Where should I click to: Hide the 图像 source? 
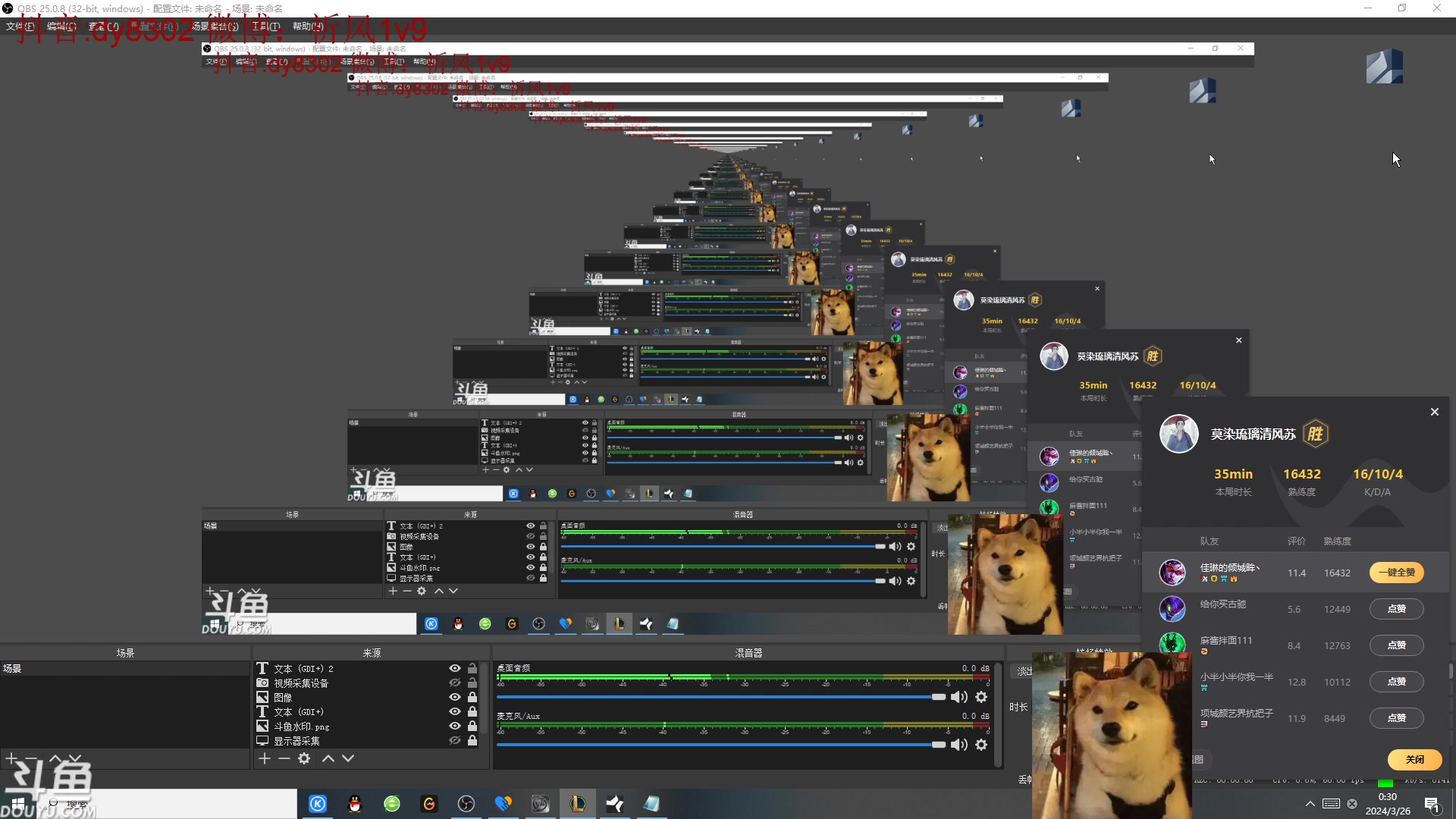pos(455,697)
